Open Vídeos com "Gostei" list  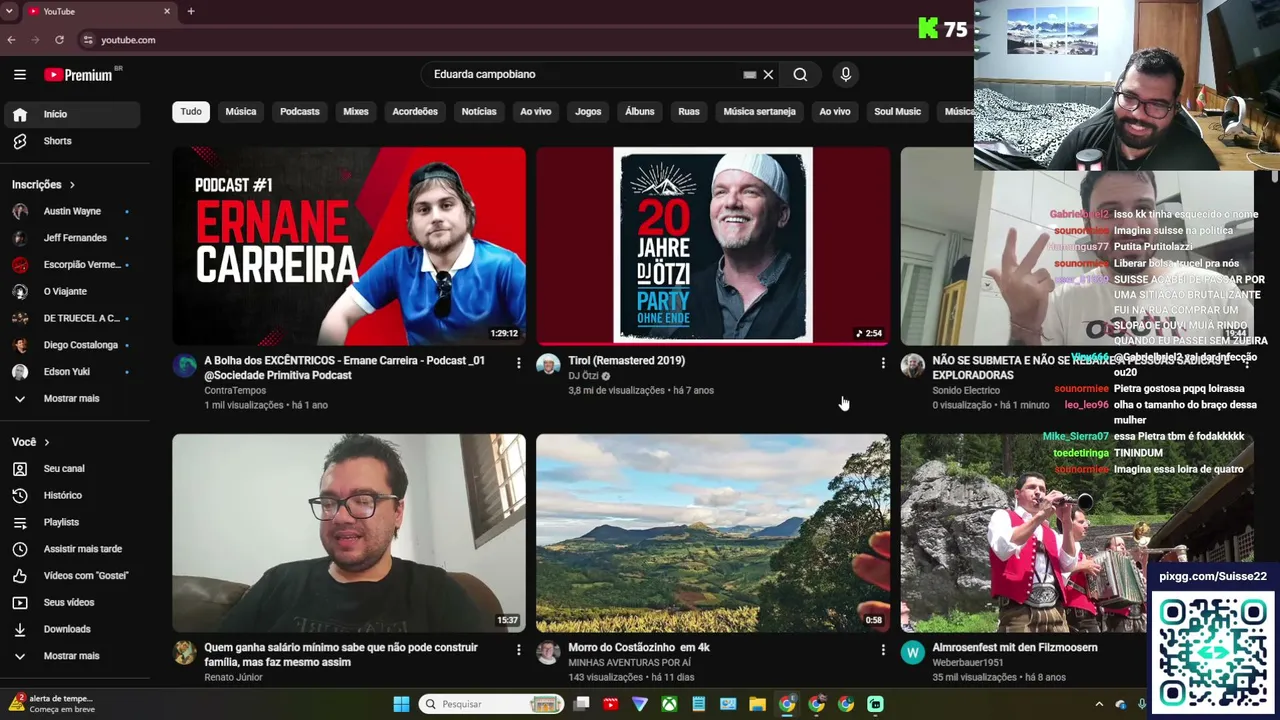coord(72,576)
